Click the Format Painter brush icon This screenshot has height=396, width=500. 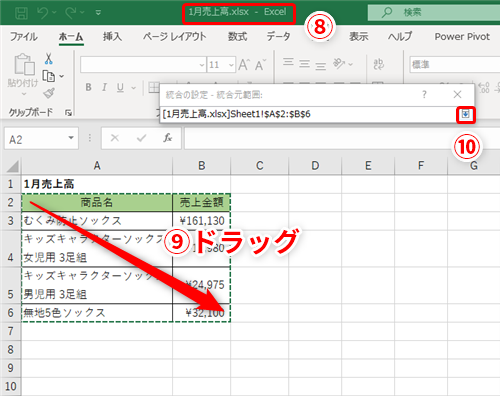click(x=49, y=93)
